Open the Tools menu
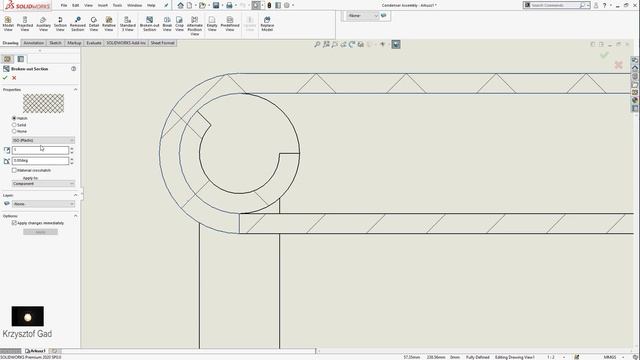 (117, 5)
